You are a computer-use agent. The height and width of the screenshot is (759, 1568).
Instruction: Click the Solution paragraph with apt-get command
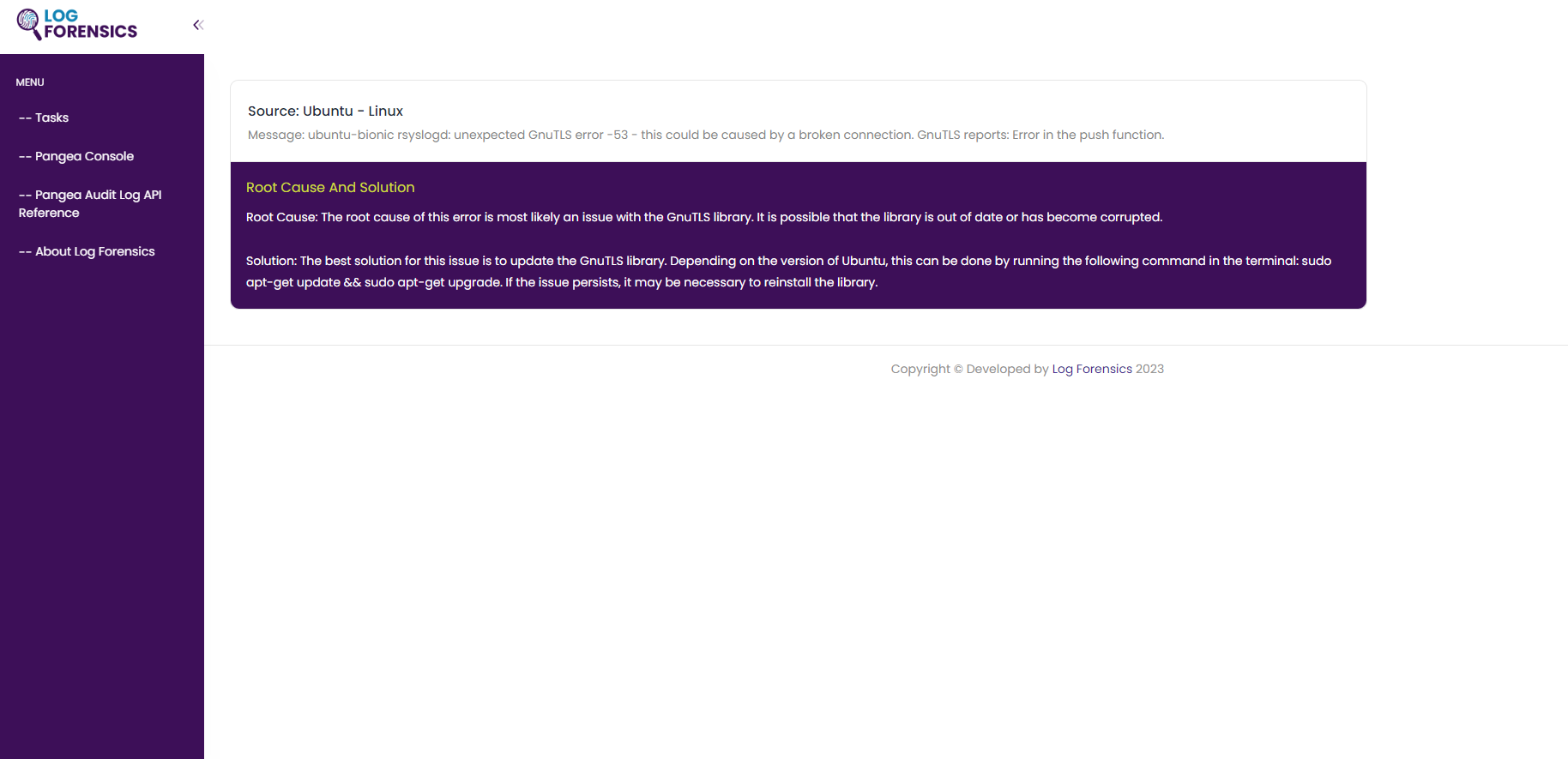(789, 271)
